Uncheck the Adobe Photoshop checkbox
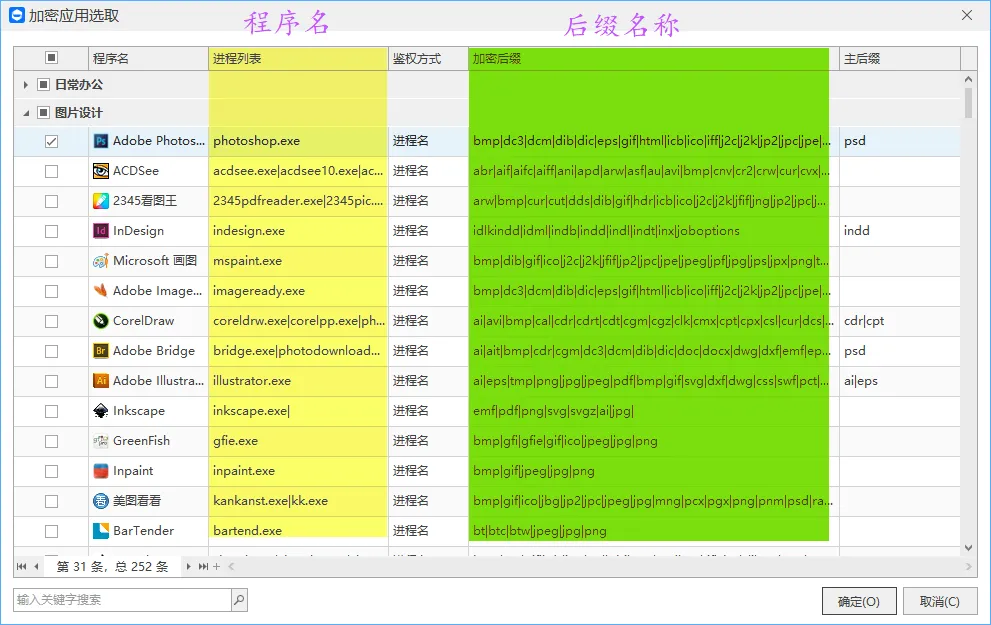The width and height of the screenshot is (991, 625). pyautogui.click(x=51, y=142)
